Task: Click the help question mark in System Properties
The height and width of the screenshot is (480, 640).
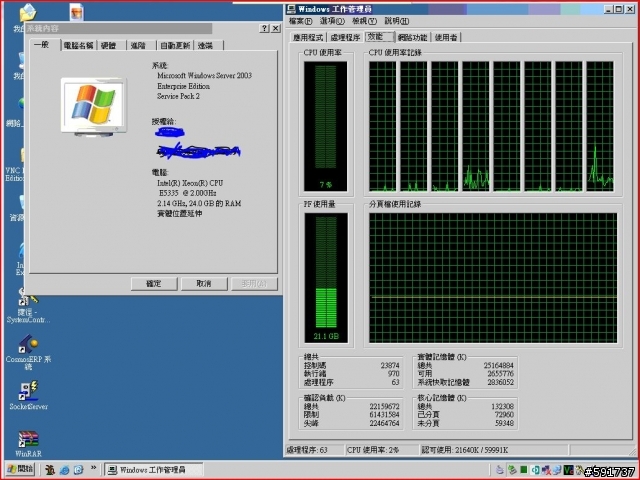Action: coord(264,28)
